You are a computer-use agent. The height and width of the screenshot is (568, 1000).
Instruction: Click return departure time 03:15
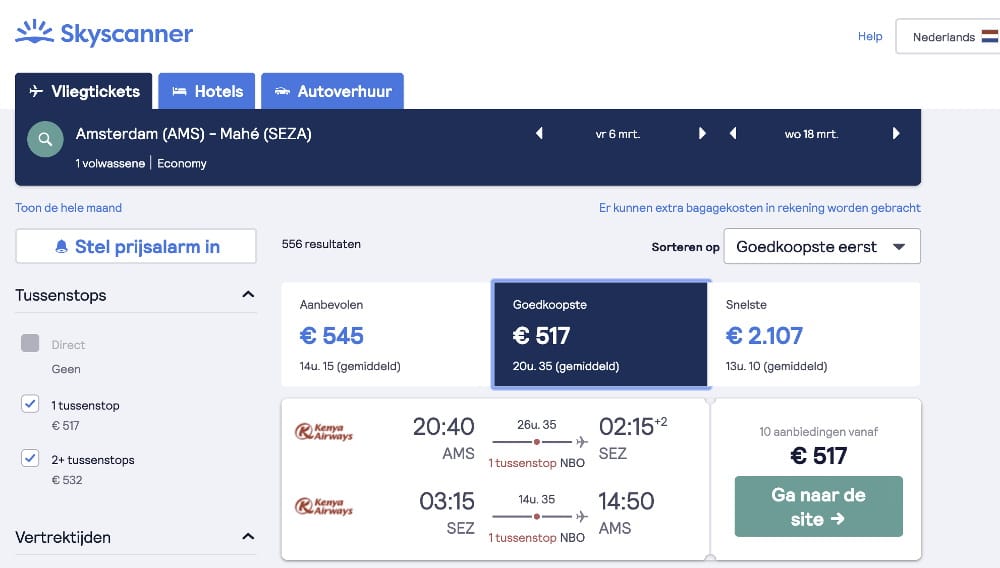coord(446,501)
